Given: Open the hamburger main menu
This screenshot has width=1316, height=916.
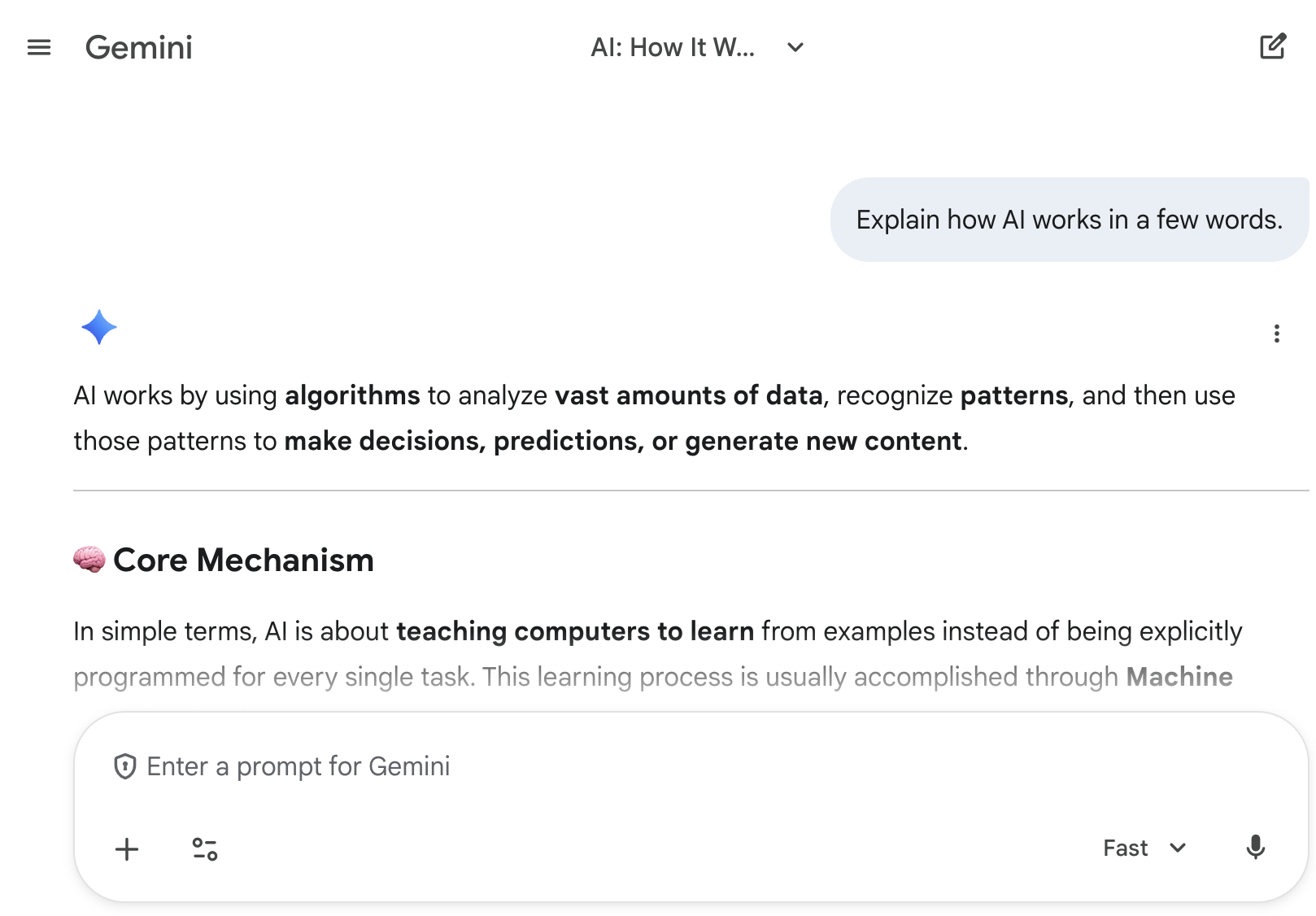Looking at the screenshot, I should coord(39,47).
